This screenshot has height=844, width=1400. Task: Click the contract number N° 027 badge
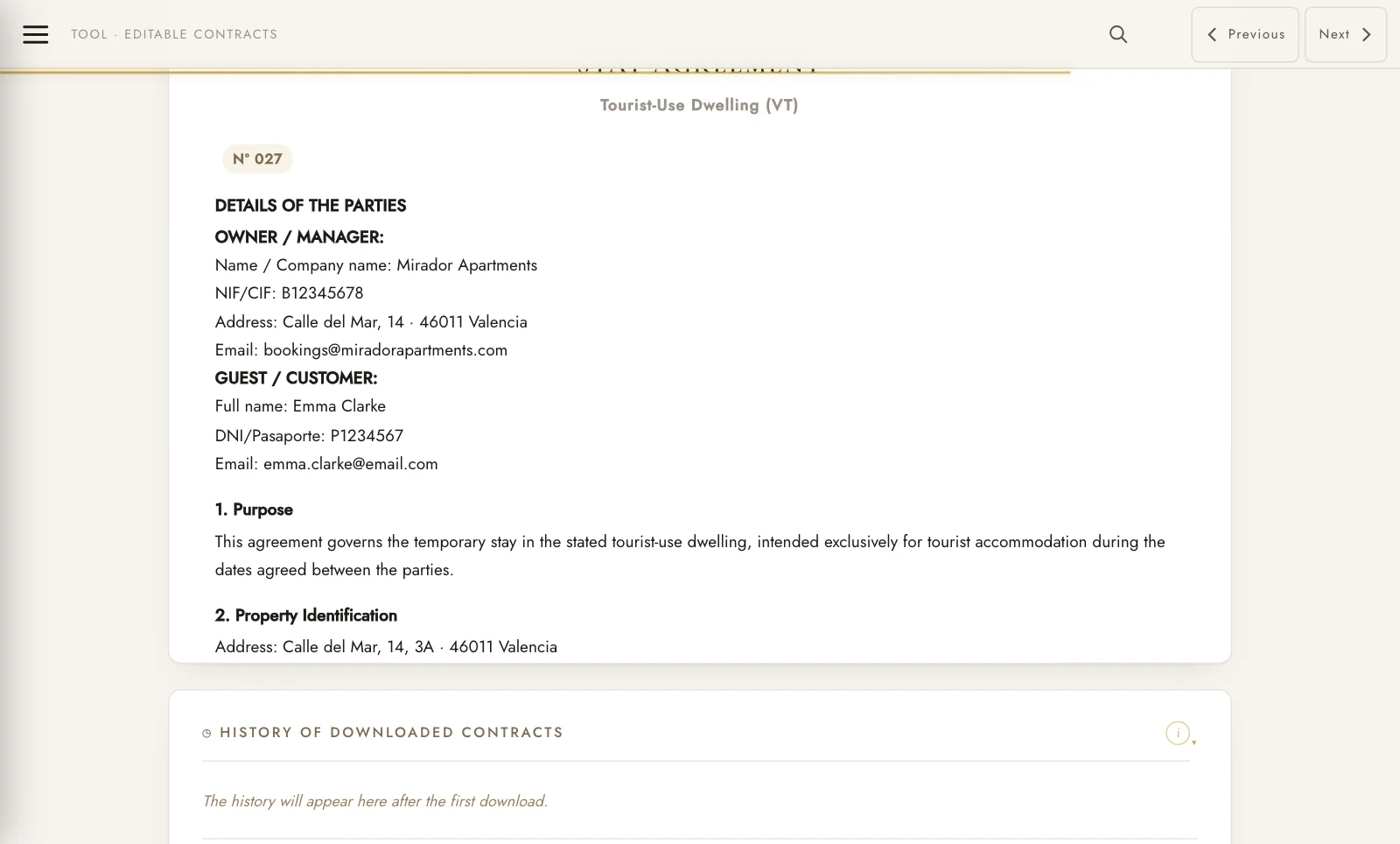(x=257, y=158)
